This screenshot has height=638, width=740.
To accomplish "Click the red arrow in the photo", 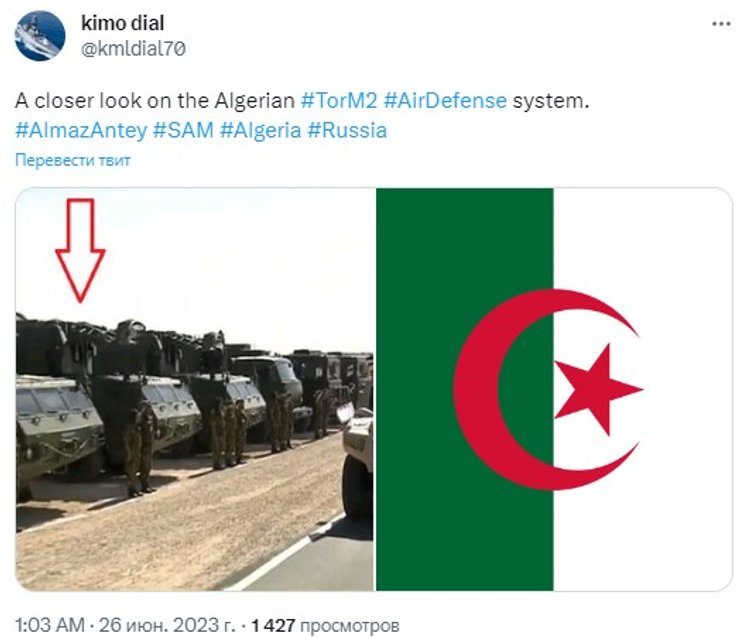I will 80,250.
